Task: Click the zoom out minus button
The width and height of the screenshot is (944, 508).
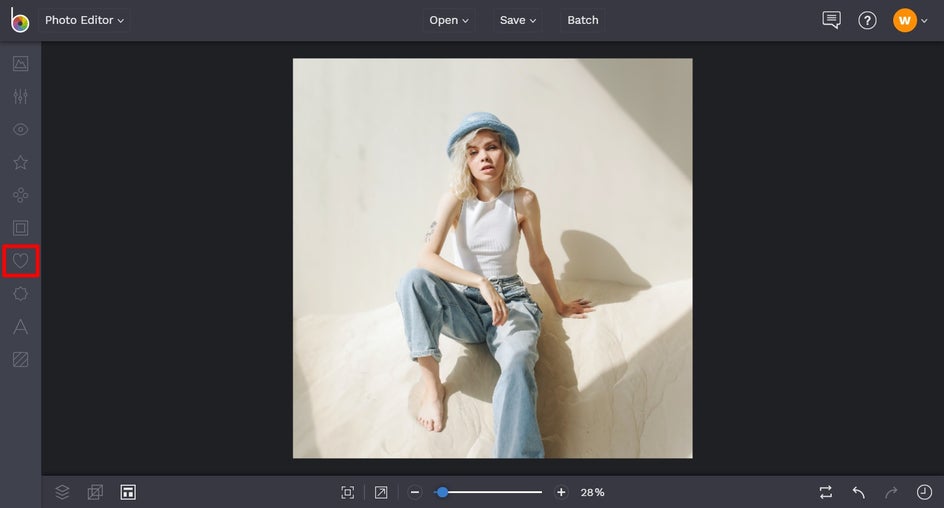Action: coord(414,492)
